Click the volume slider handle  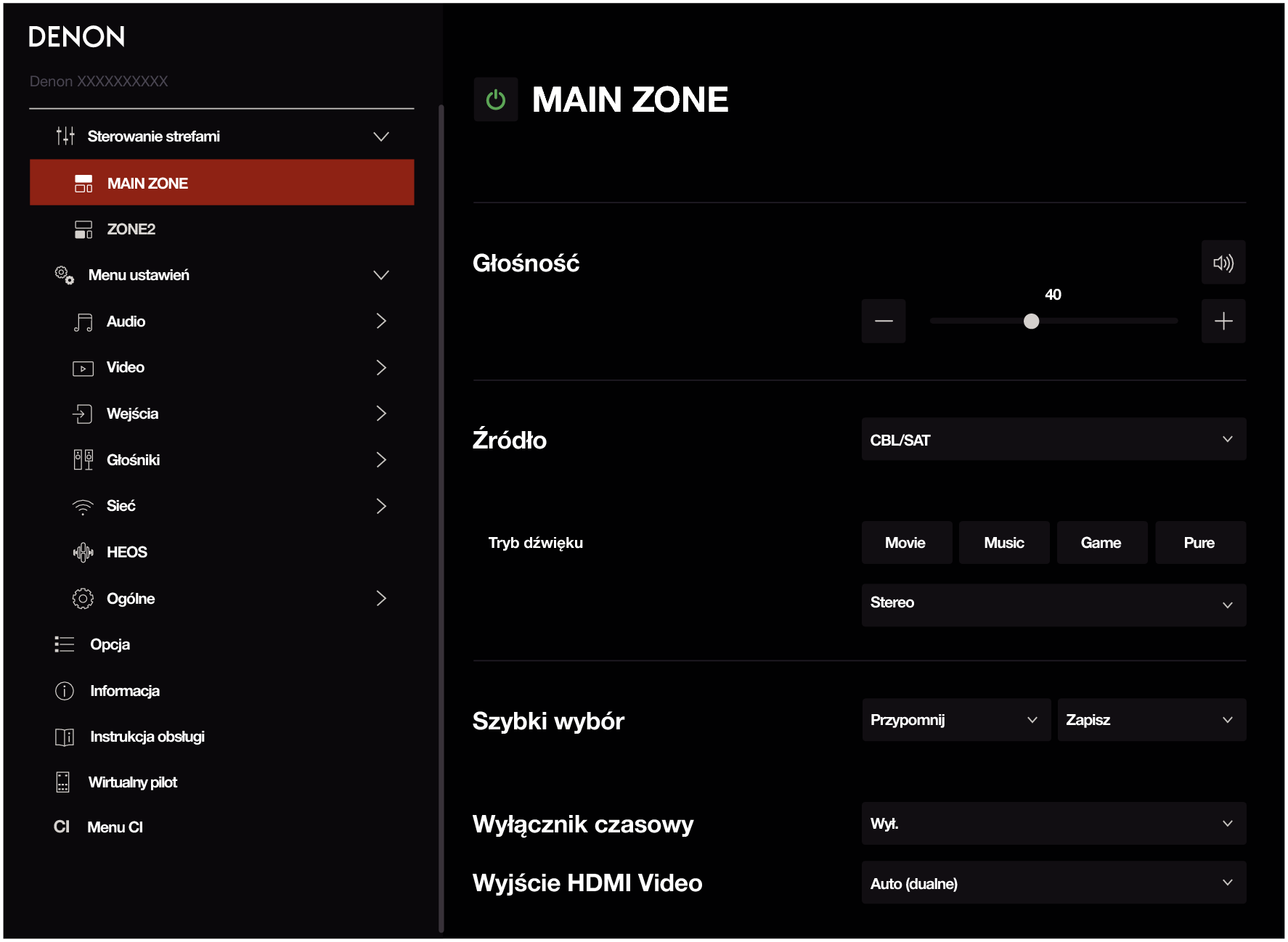point(1031,321)
